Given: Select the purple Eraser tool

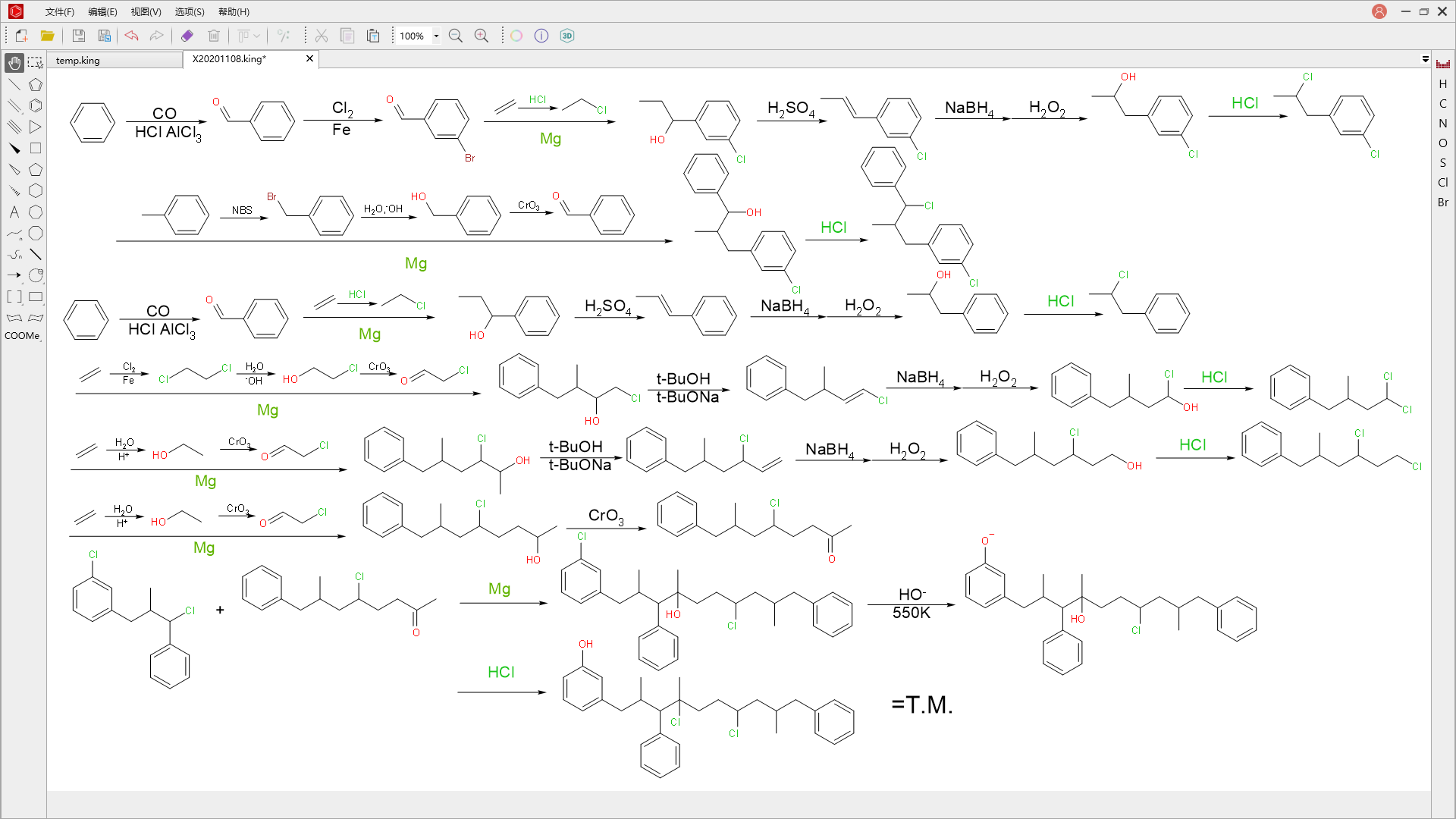Looking at the screenshot, I should [187, 36].
